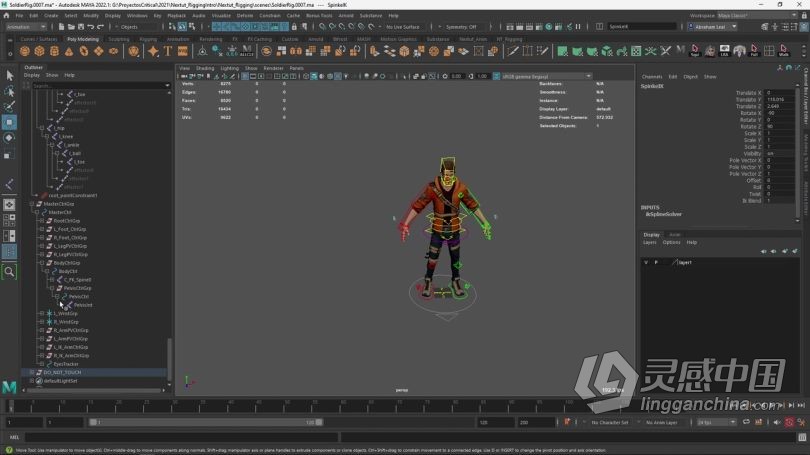Click the Multi-Cut knife shelf icon
The width and height of the screenshot is (810, 455).
(x=512, y=51)
